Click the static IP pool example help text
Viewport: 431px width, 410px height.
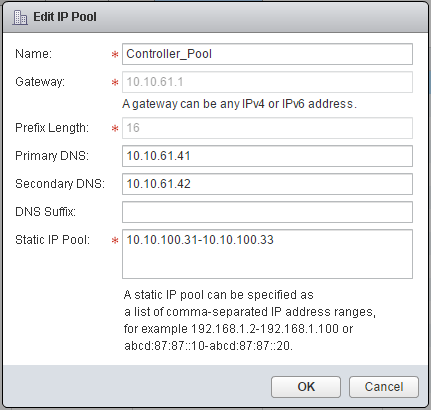250,321
